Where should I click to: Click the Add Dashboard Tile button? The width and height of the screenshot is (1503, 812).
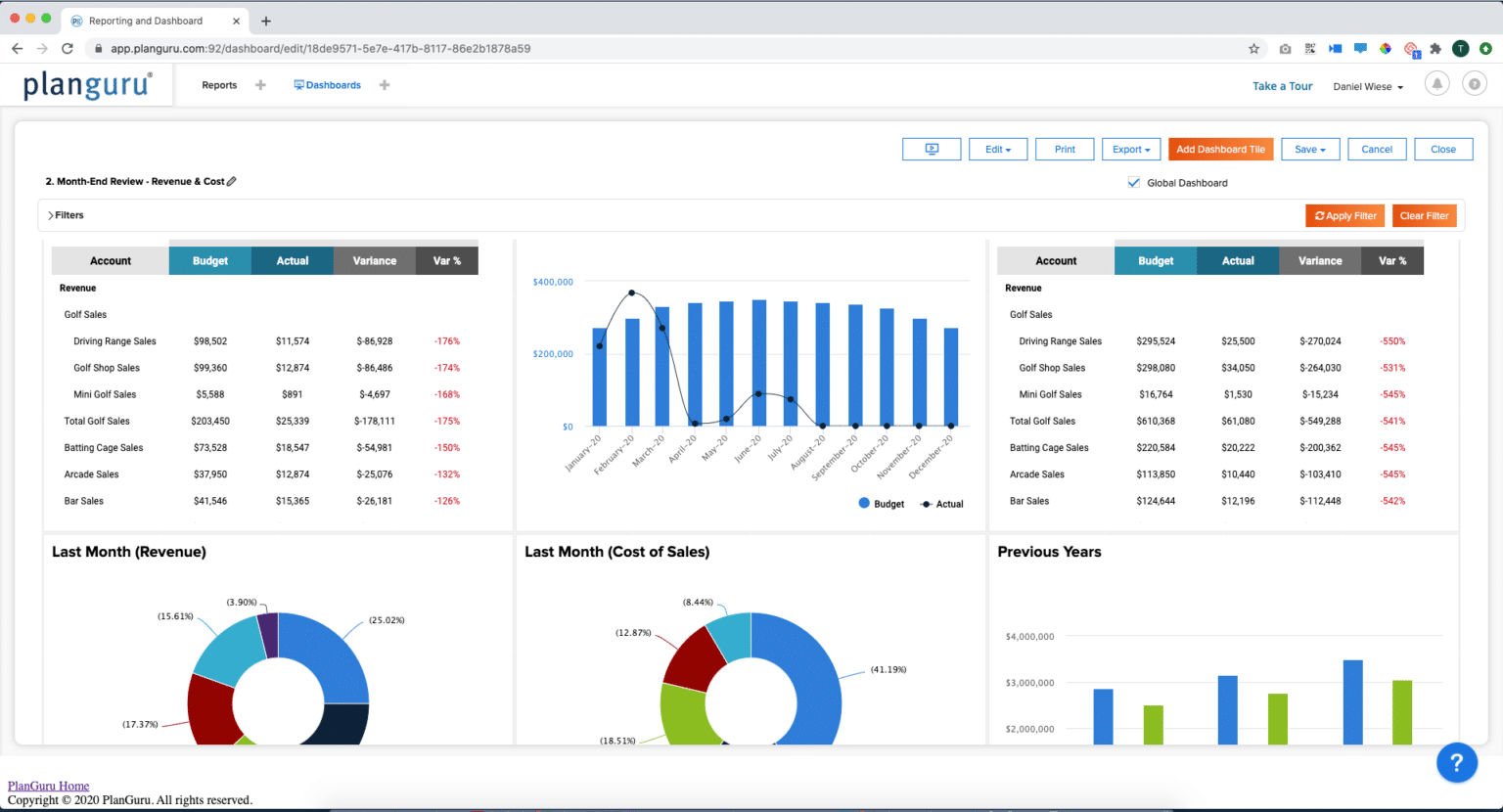(1220, 149)
